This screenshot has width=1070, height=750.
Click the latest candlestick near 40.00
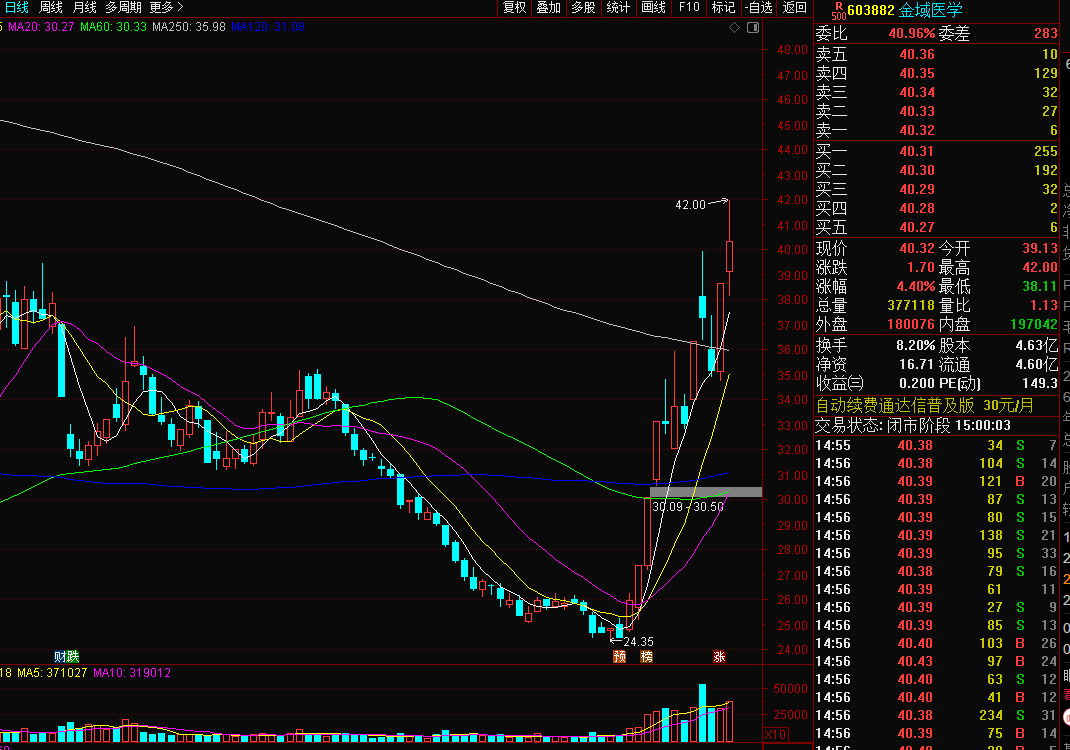(729, 257)
